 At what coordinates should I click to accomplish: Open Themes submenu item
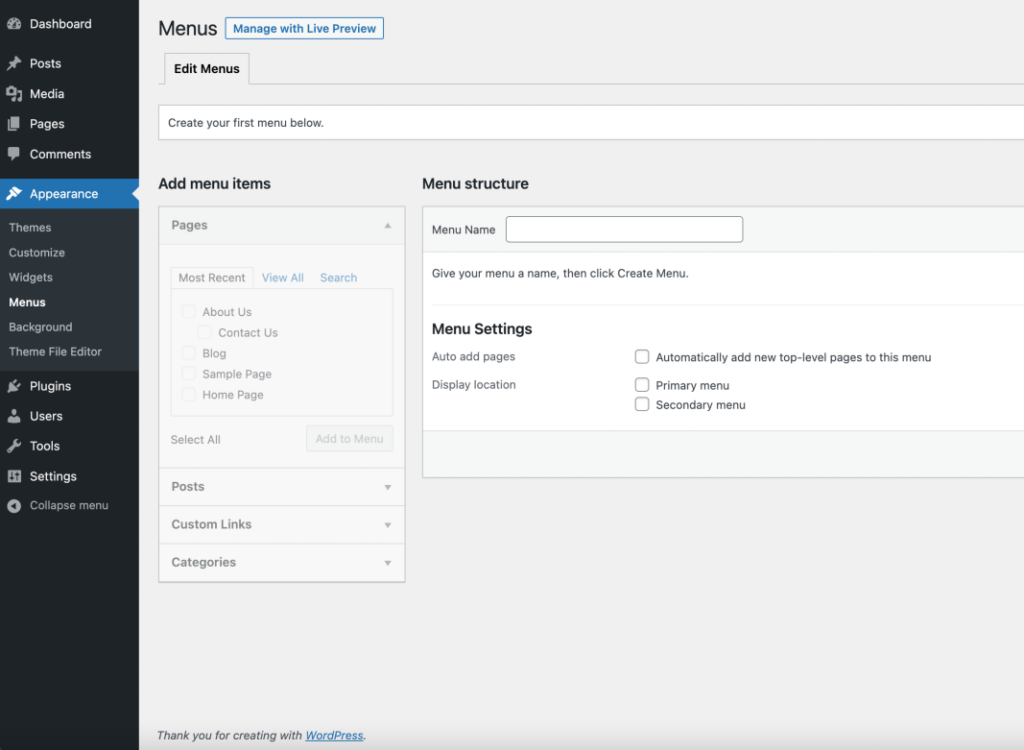(x=30, y=227)
